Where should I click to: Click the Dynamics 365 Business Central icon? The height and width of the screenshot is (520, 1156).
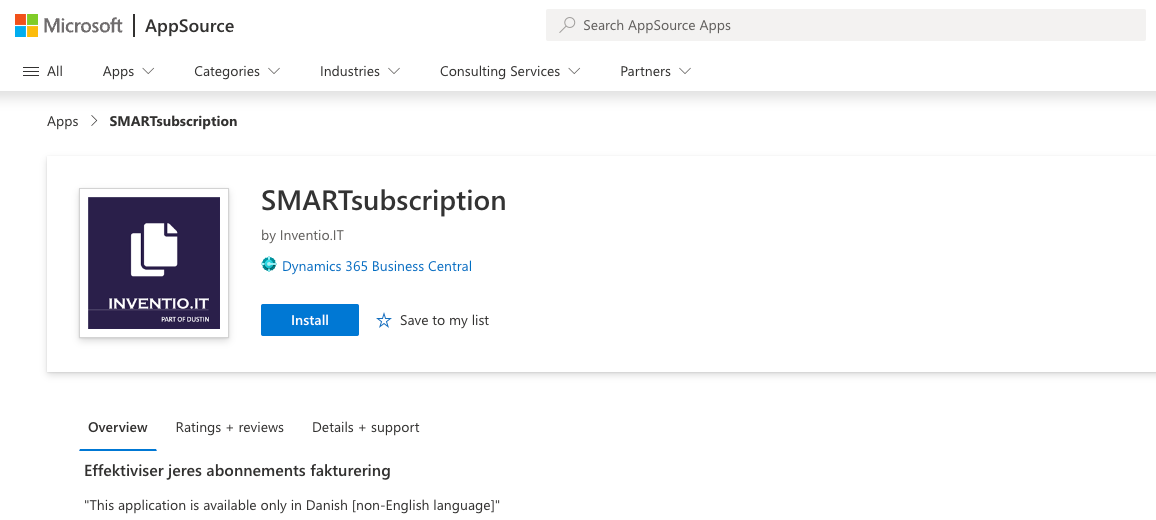point(269,265)
